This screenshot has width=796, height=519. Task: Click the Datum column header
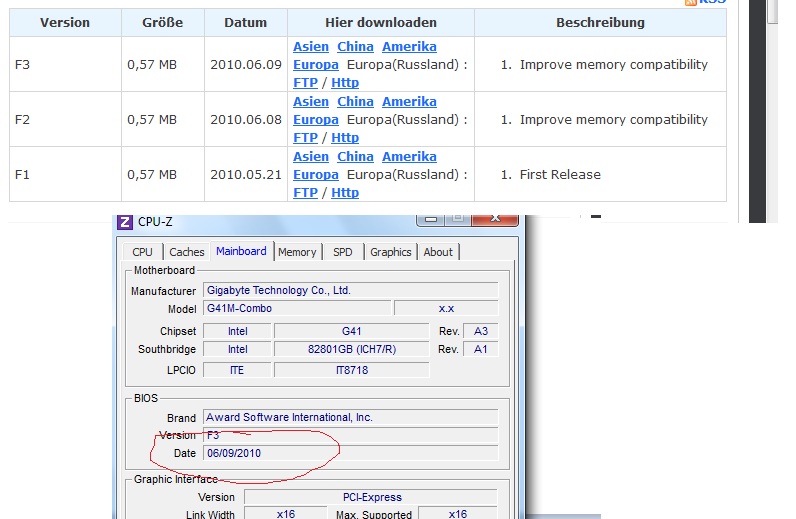point(246,22)
